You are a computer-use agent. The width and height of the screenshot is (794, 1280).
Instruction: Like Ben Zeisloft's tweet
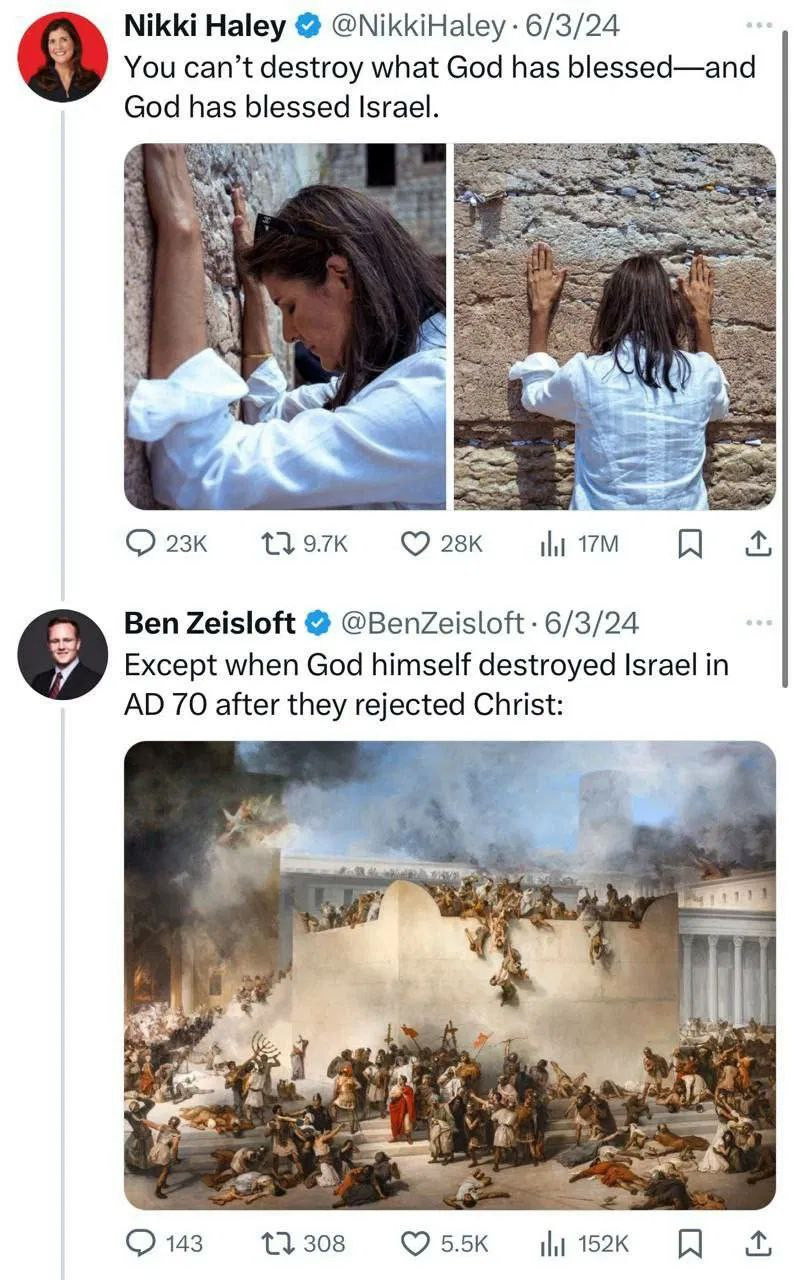[414, 1243]
